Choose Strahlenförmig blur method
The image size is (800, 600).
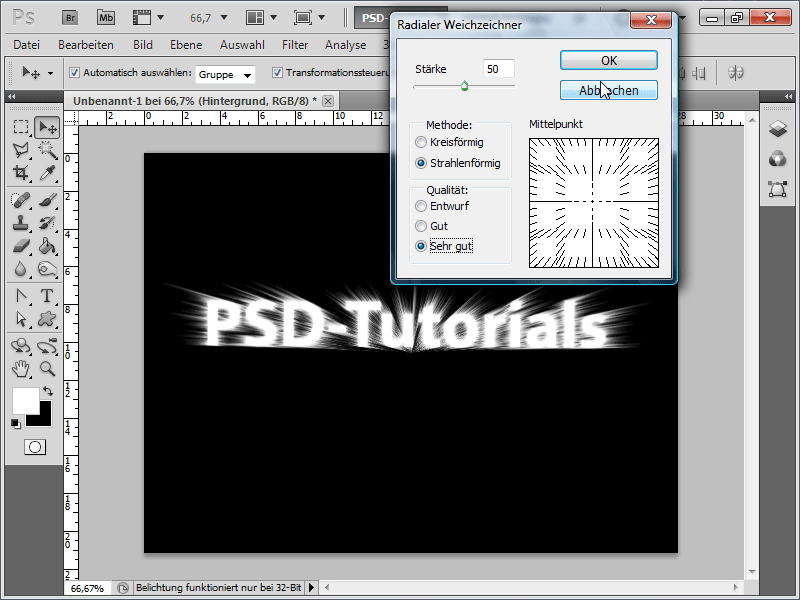click(x=420, y=163)
